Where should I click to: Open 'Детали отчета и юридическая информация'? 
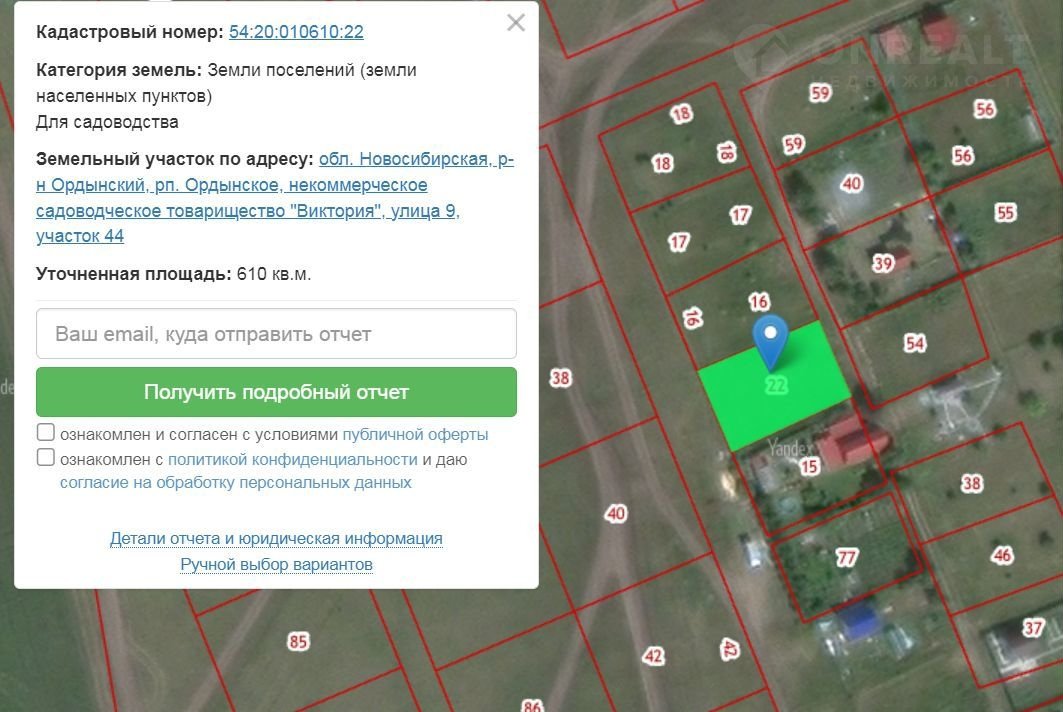276,539
